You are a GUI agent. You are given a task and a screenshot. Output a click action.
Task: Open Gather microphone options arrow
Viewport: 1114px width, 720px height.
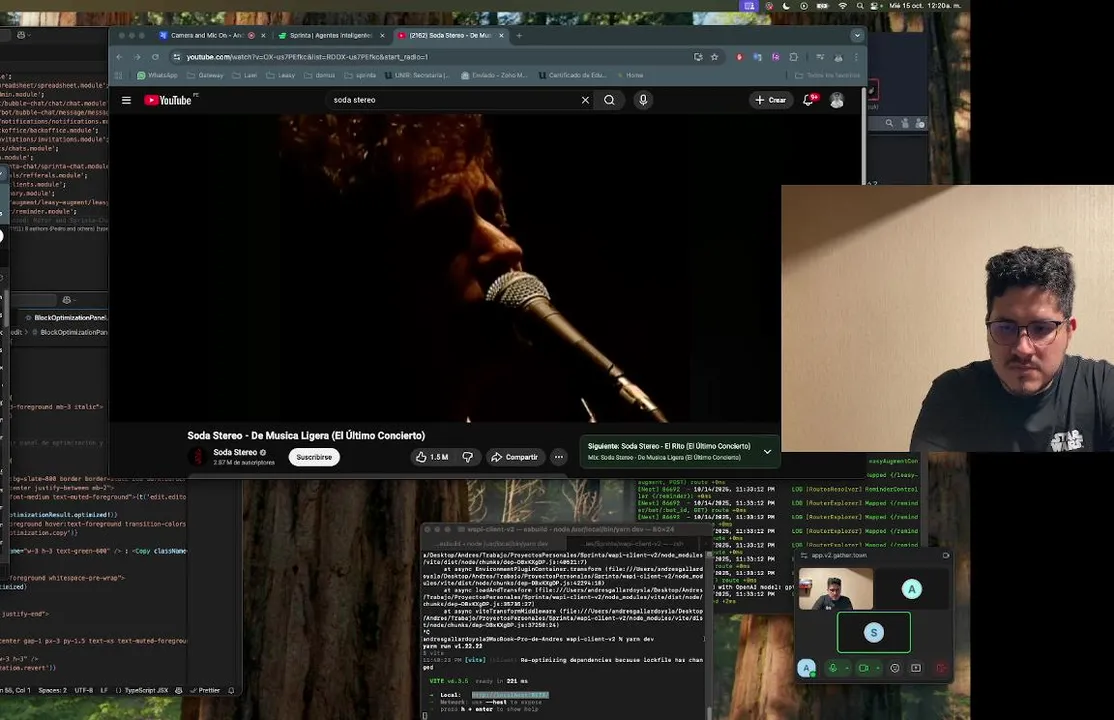tap(847, 668)
